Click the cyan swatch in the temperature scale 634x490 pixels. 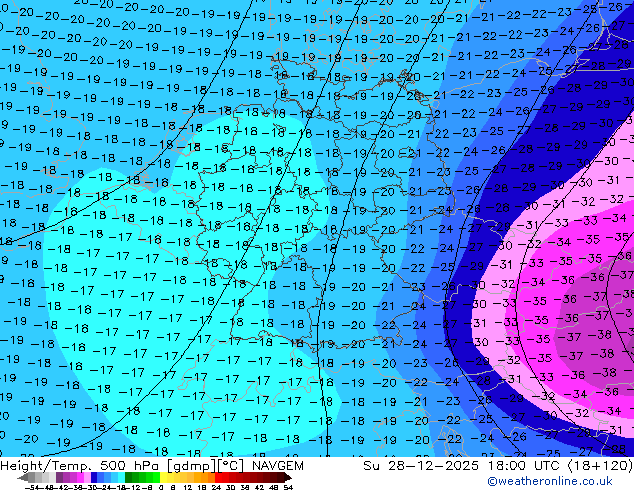click(121, 477)
